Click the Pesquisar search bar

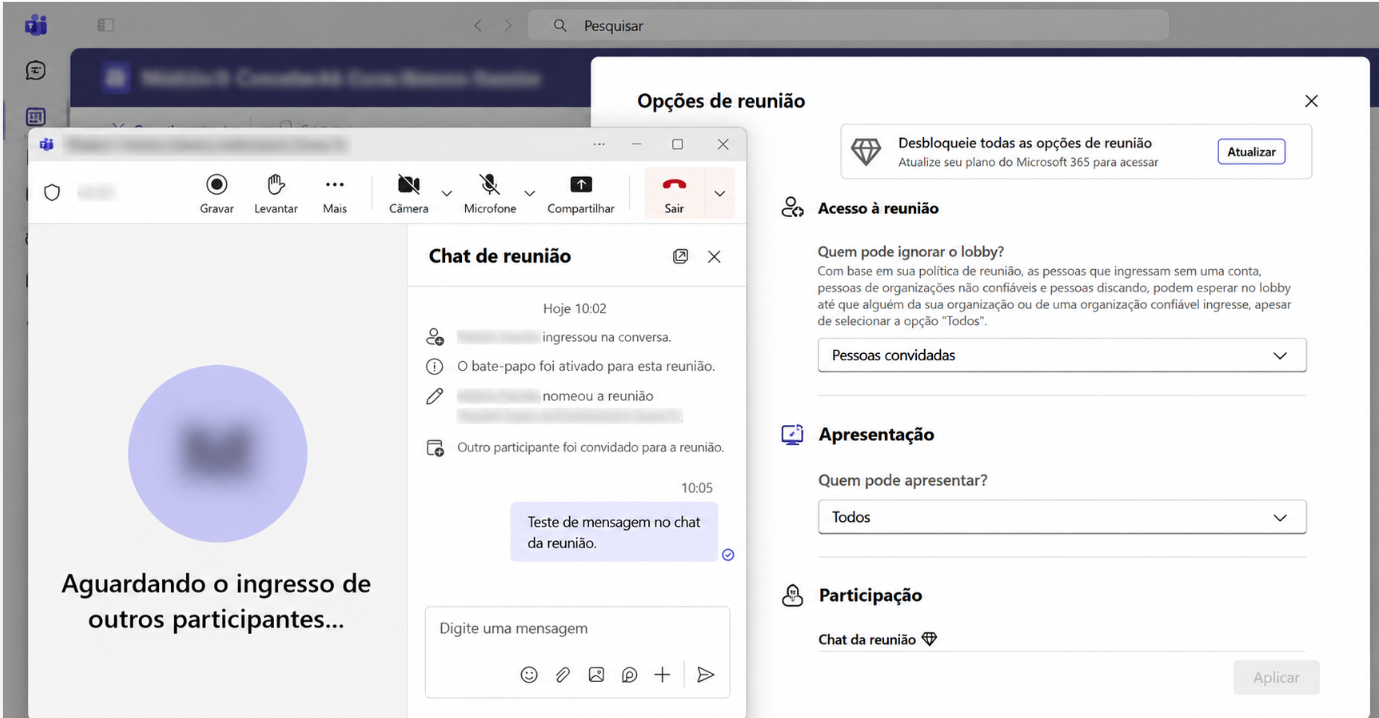click(848, 26)
